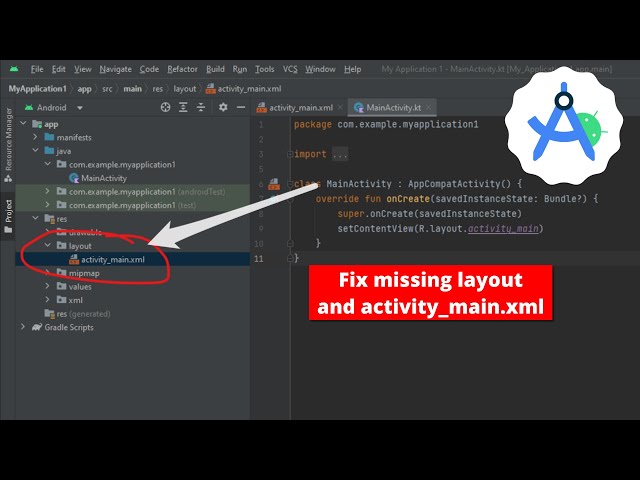Viewport: 640px width, 480px height.
Task: Collapse the com.example.myapplication1 main package
Action: tap(48, 164)
